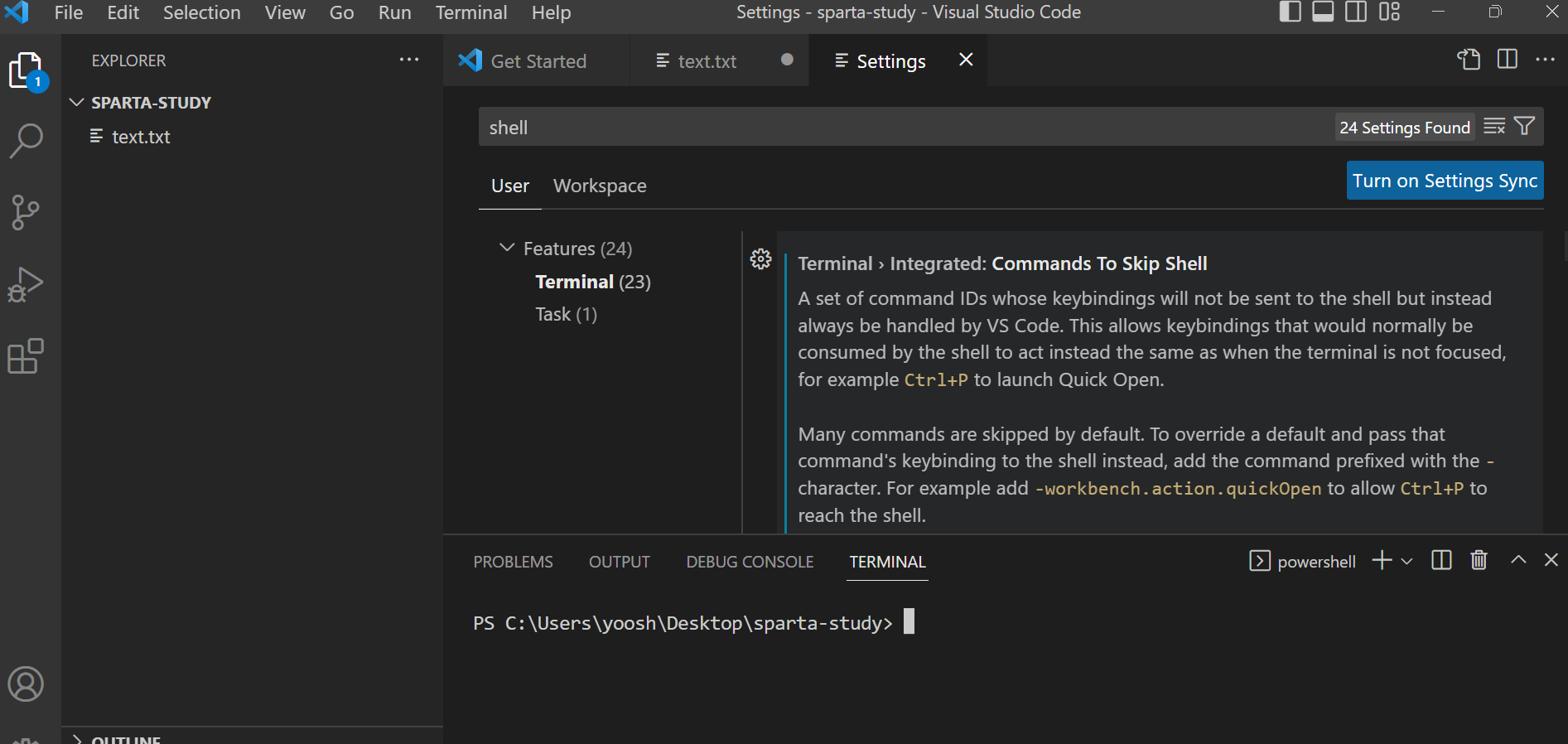Open the Extensions view
The width and height of the screenshot is (1568, 744).
(27, 356)
